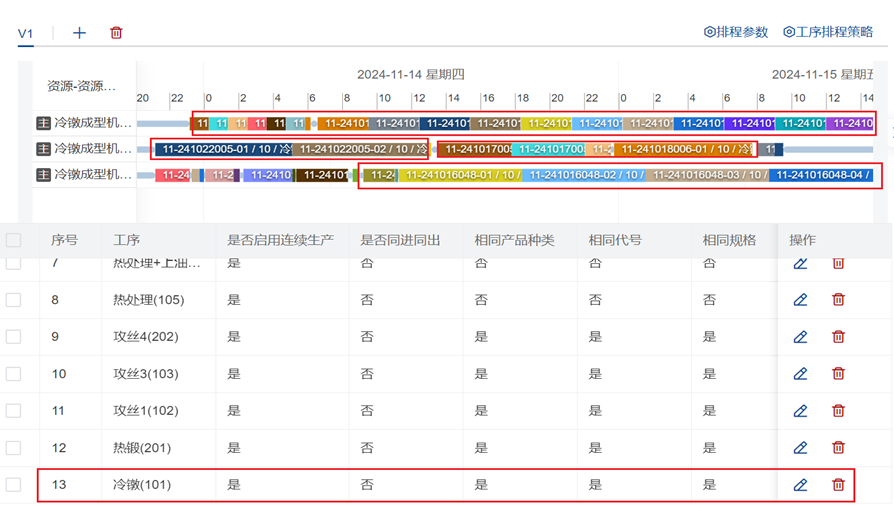Image resolution: width=894 pixels, height=509 pixels.
Task: Click the orange 11-241018006-01 Gantt bar
Action: click(x=684, y=149)
